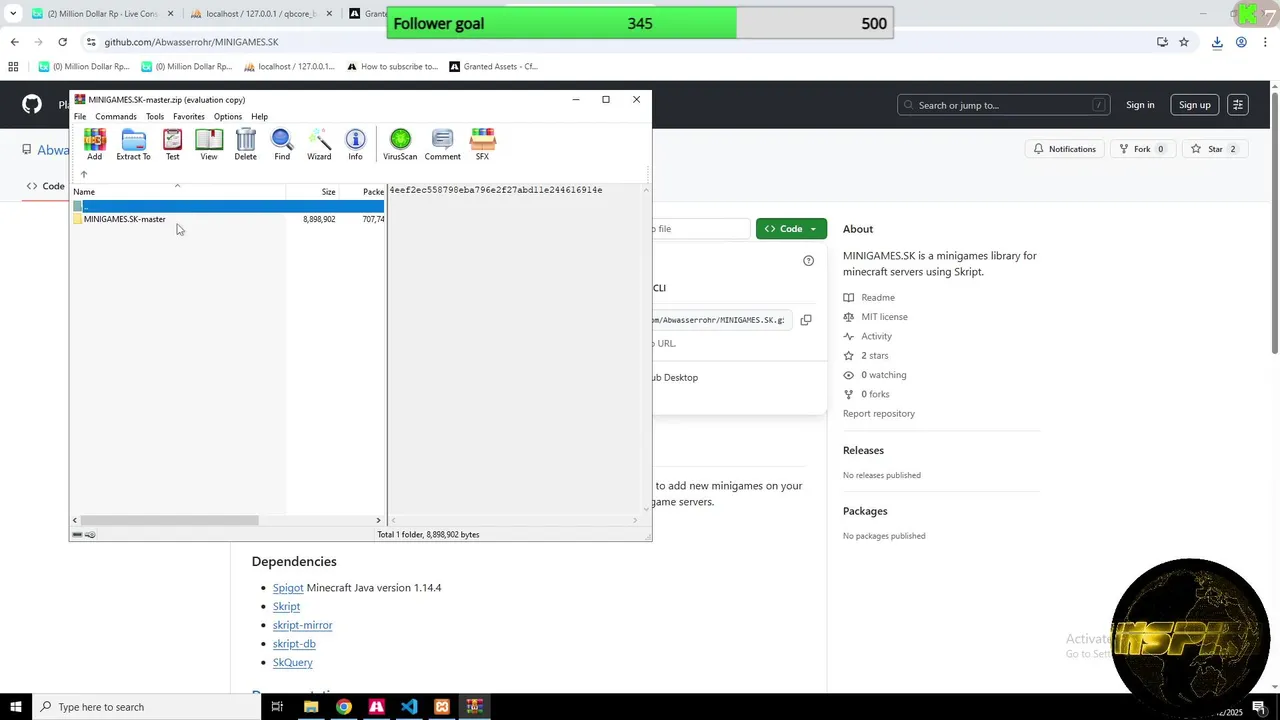Click the Fork button
The width and height of the screenshot is (1280, 720).
[1142, 149]
